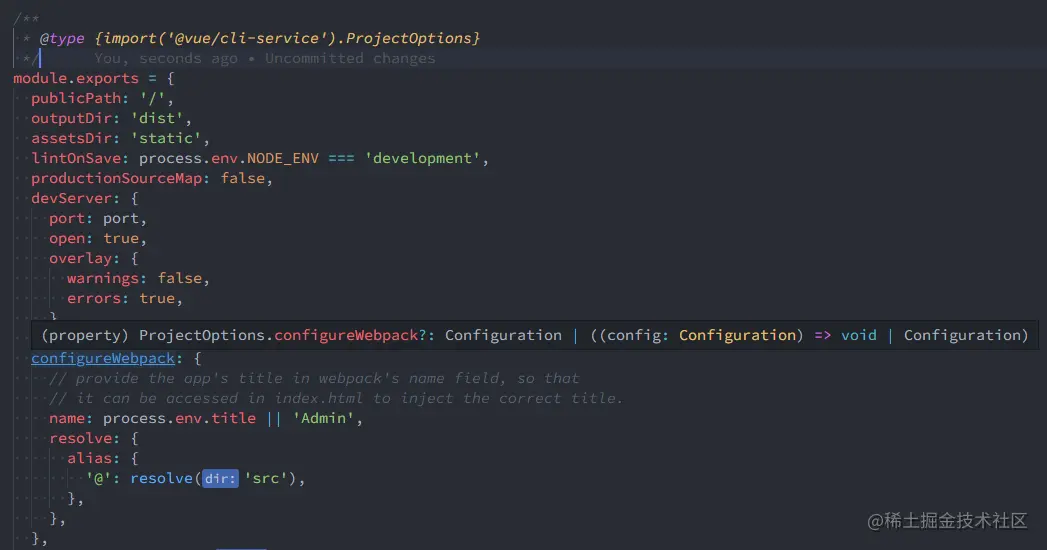Click the 'Admin' string
The width and height of the screenshot is (1047, 550).
coord(323,419)
